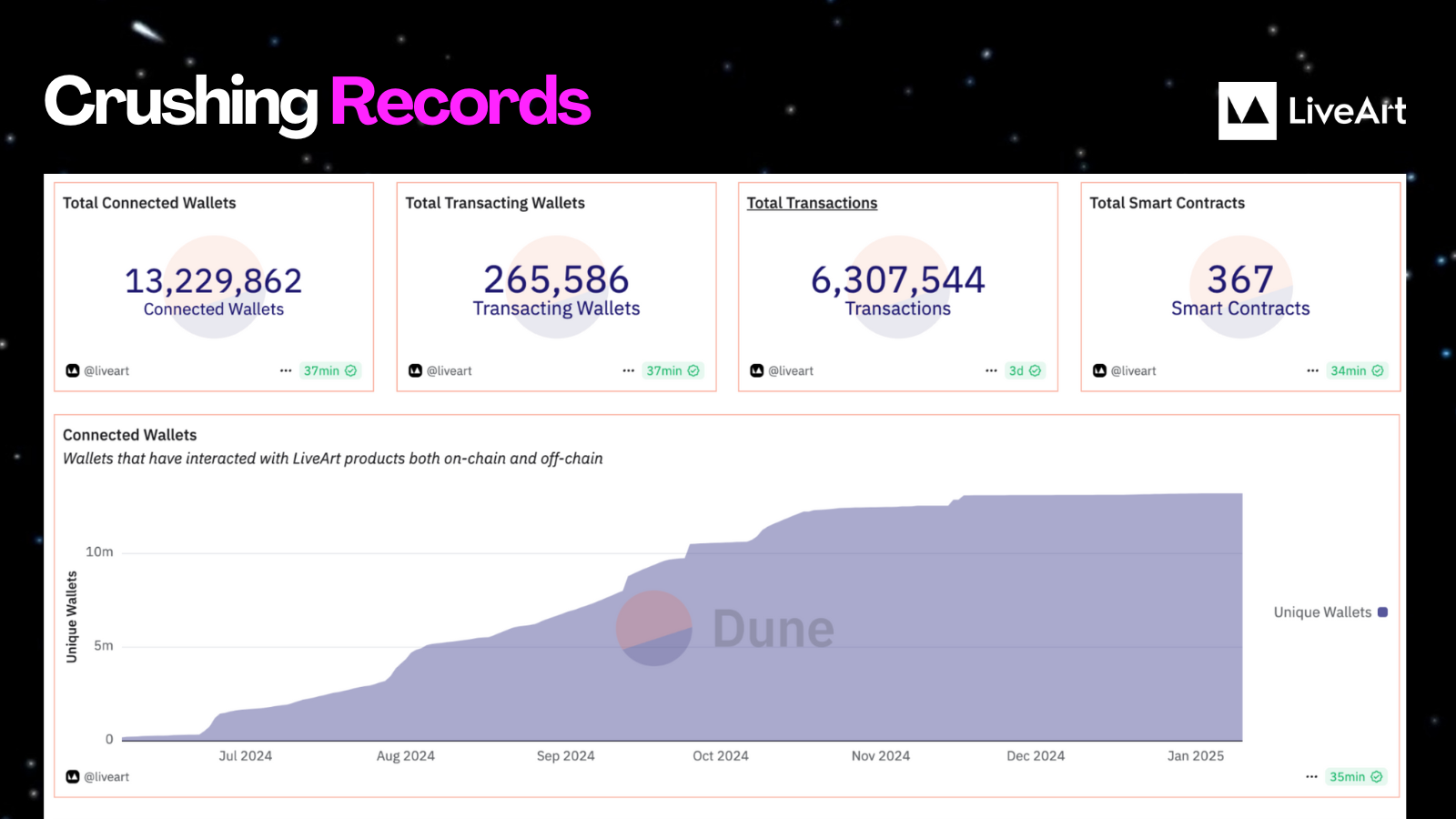Open more options on Total Transacting Wallets card
This screenshot has height=819, width=1456.
click(x=628, y=370)
